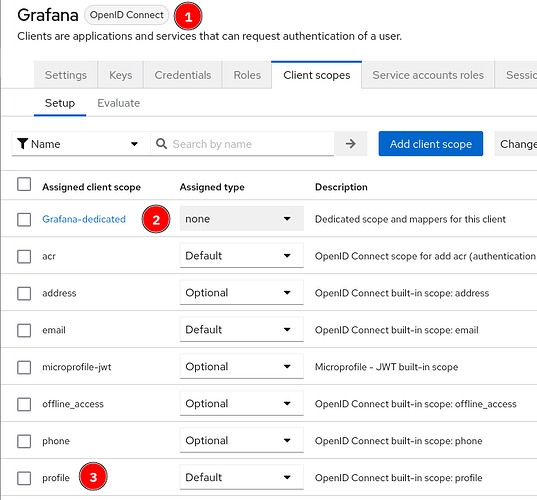Open the assigned type dropdown for address

241,292
